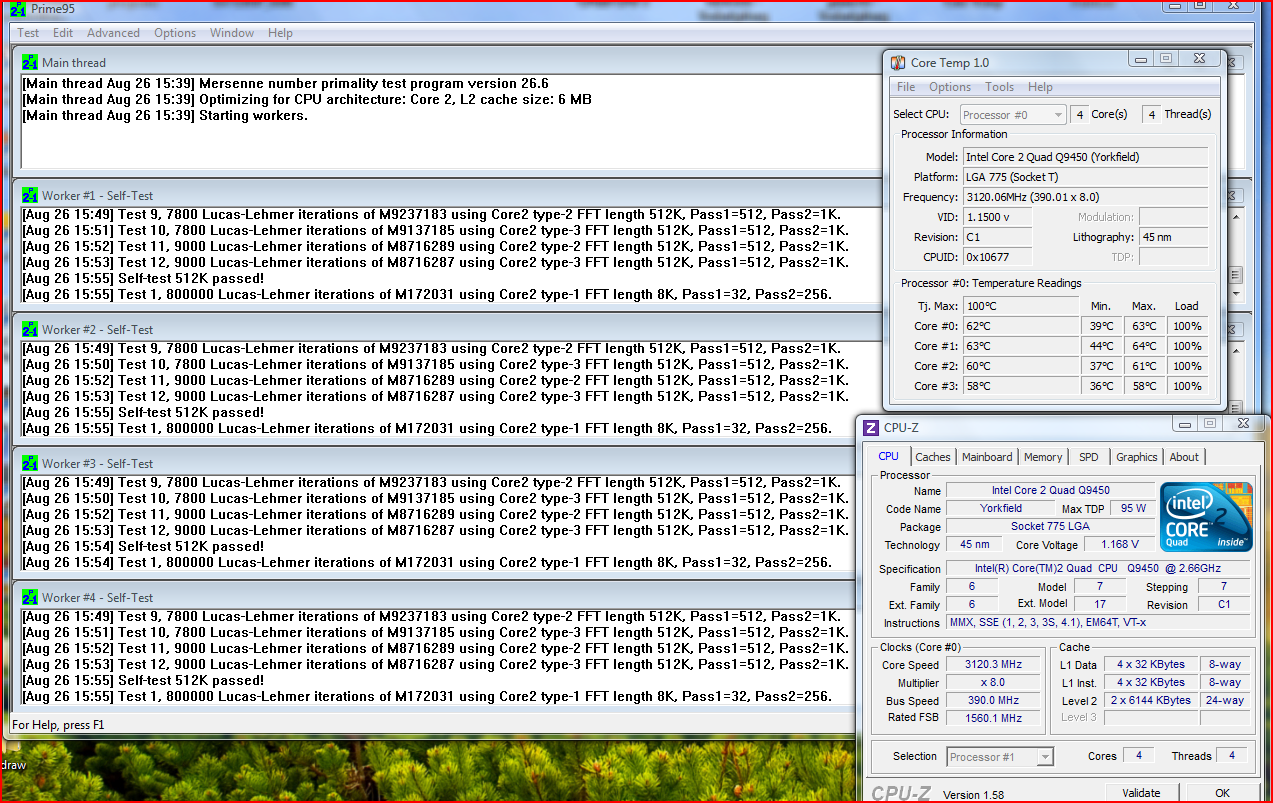Click CPU-Z Code Name Yorkfield value
This screenshot has height=803, width=1273.
tap(1000, 508)
